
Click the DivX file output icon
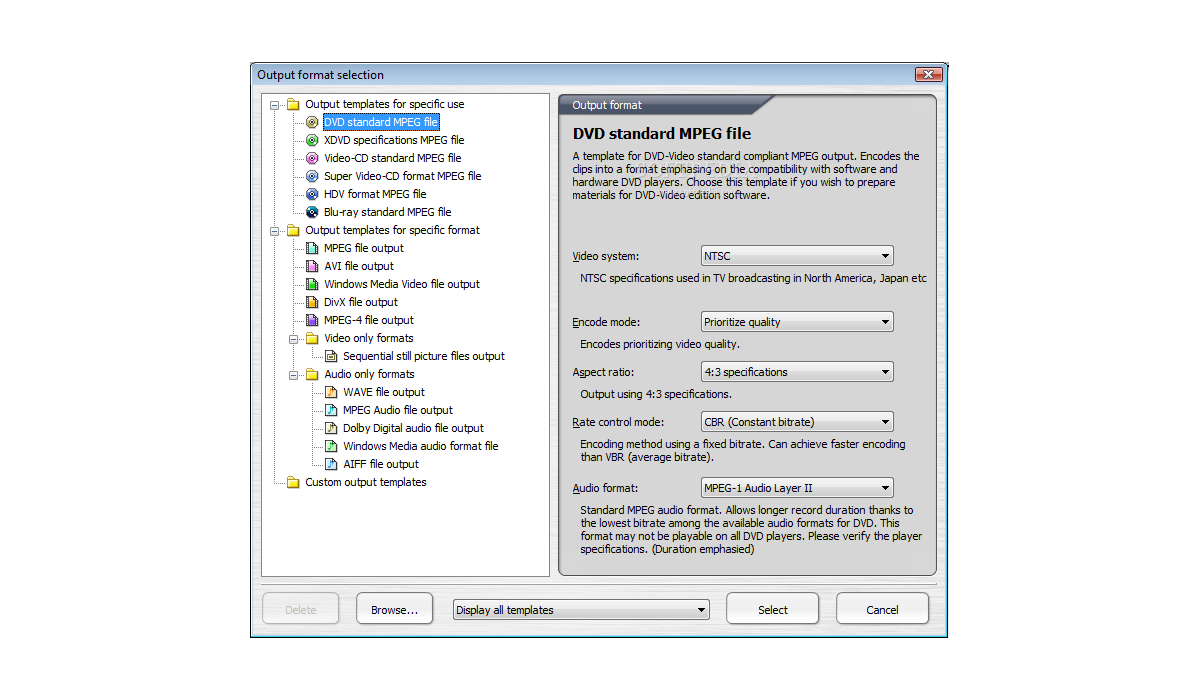tap(312, 302)
